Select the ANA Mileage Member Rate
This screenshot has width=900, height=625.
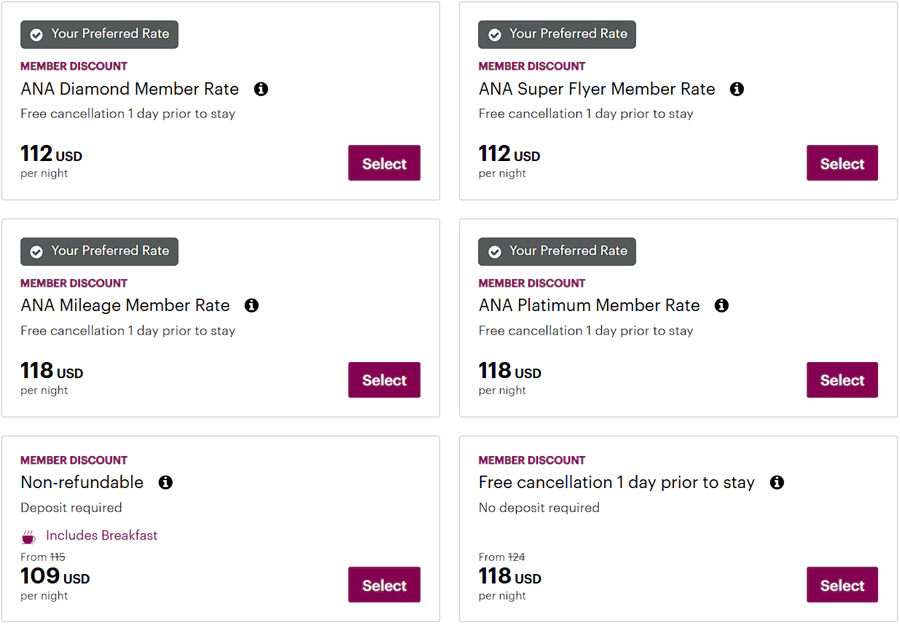pyautogui.click(x=384, y=380)
